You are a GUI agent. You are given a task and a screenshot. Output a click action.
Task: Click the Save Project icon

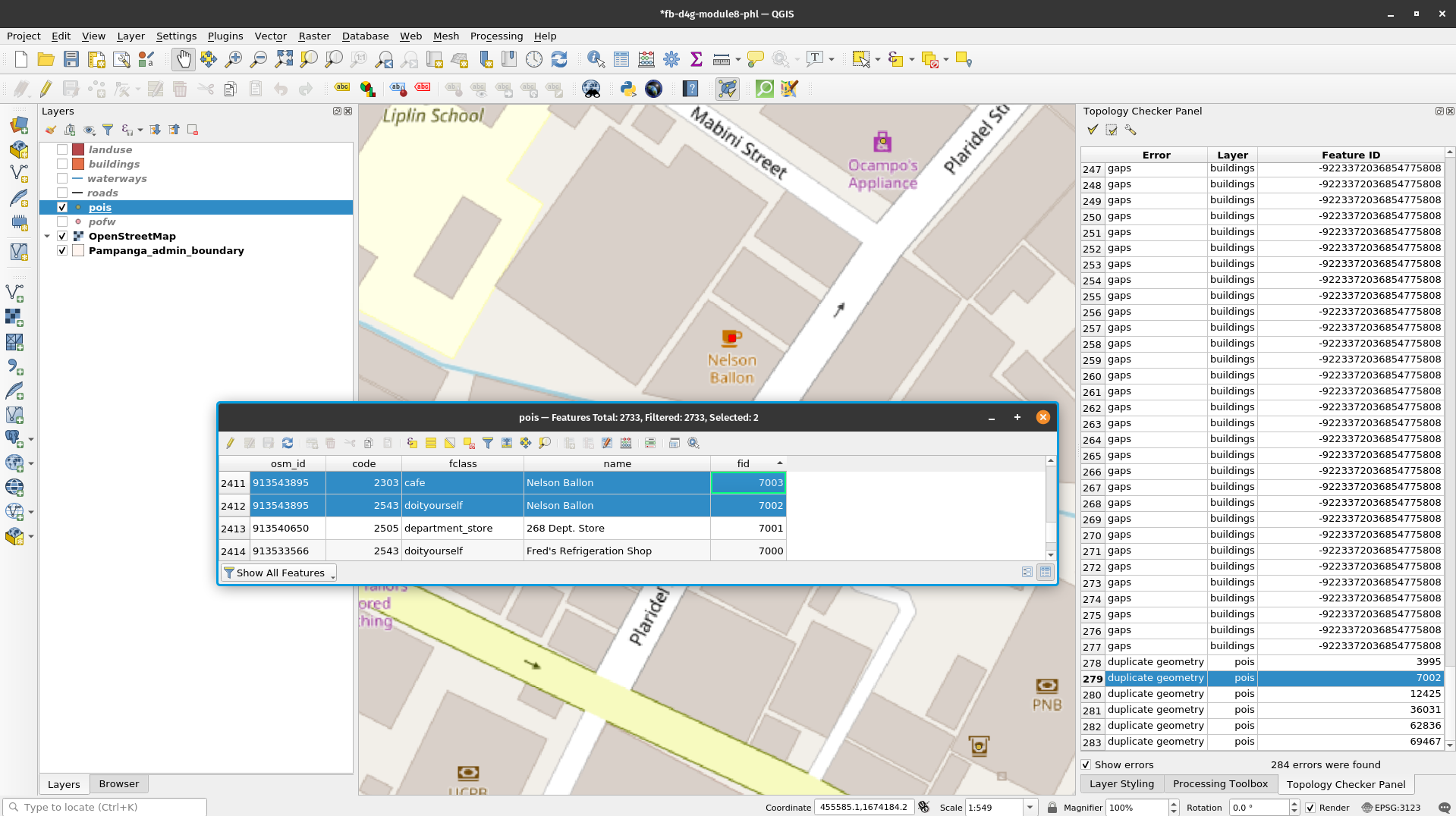pyautogui.click(x=71, y=59)
